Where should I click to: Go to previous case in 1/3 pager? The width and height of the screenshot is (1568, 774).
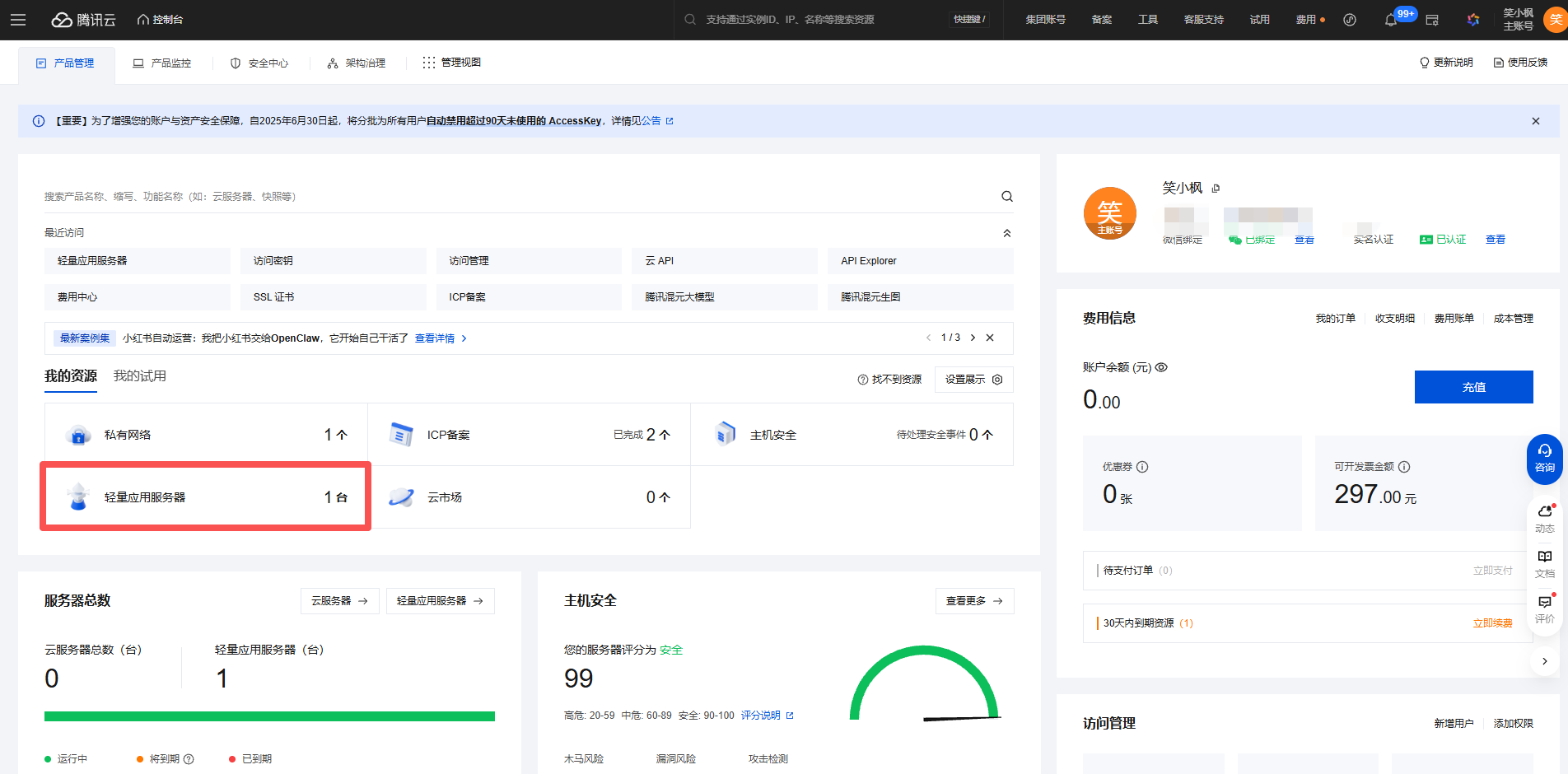pos(928,338)
